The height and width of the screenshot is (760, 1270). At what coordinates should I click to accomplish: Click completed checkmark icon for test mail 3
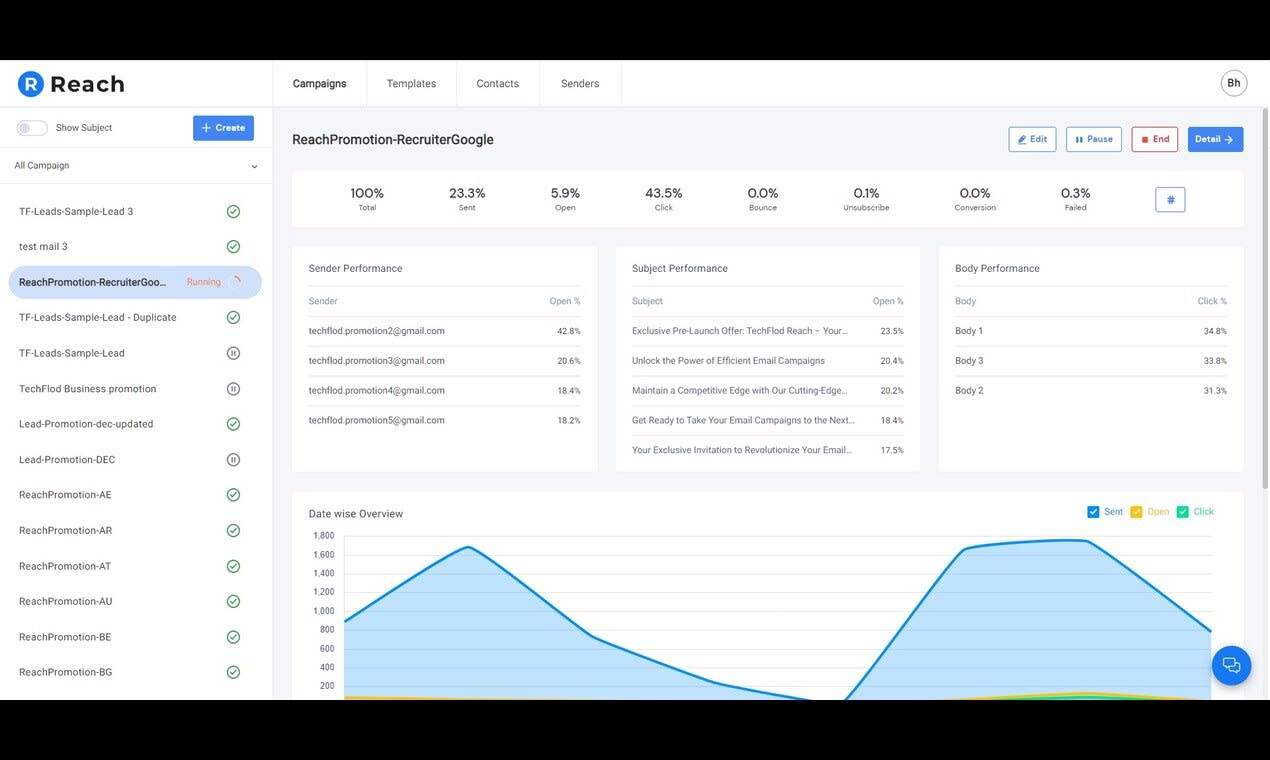click(x=233, y=247)
